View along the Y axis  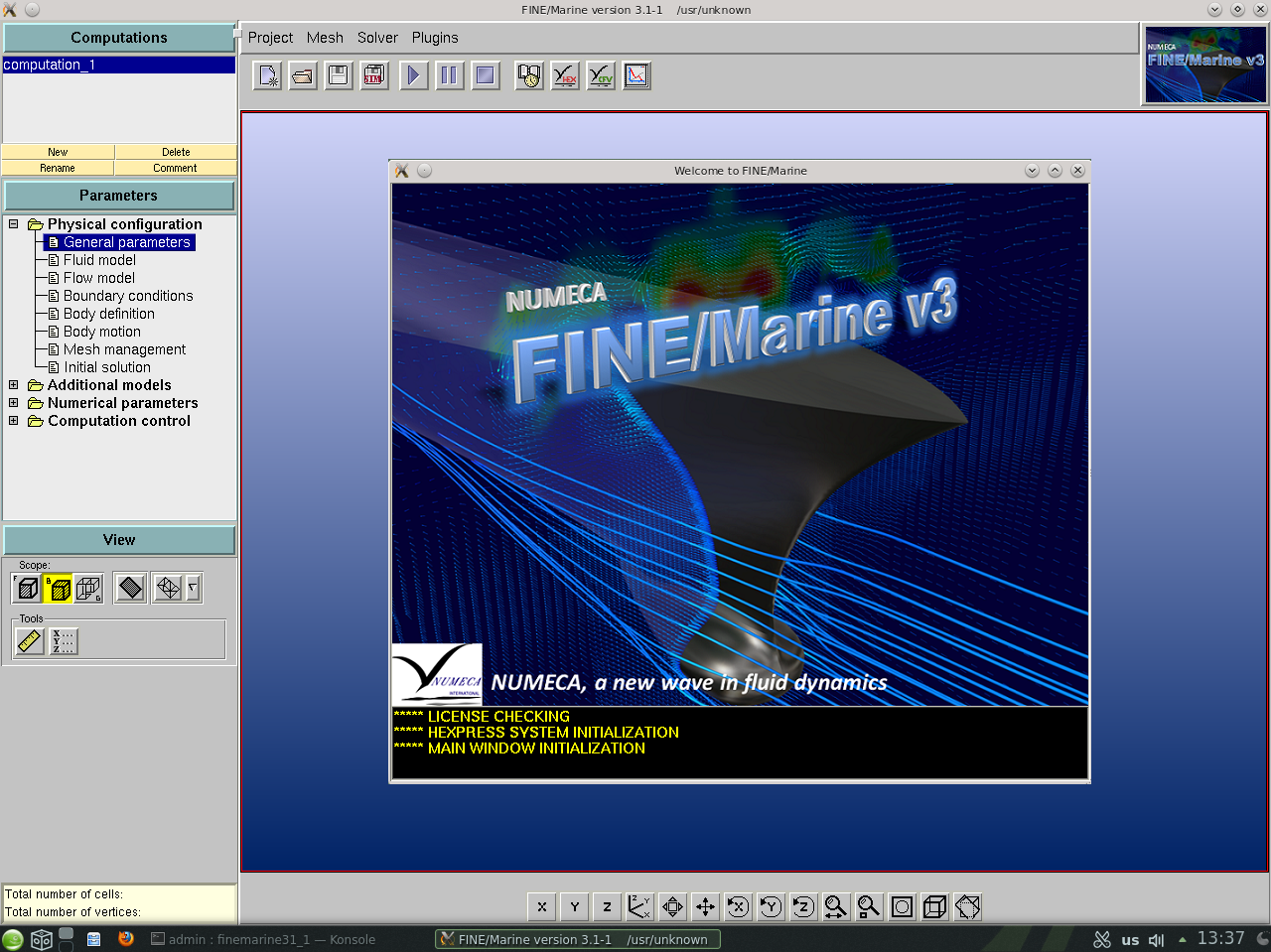(x=574, y=906)
